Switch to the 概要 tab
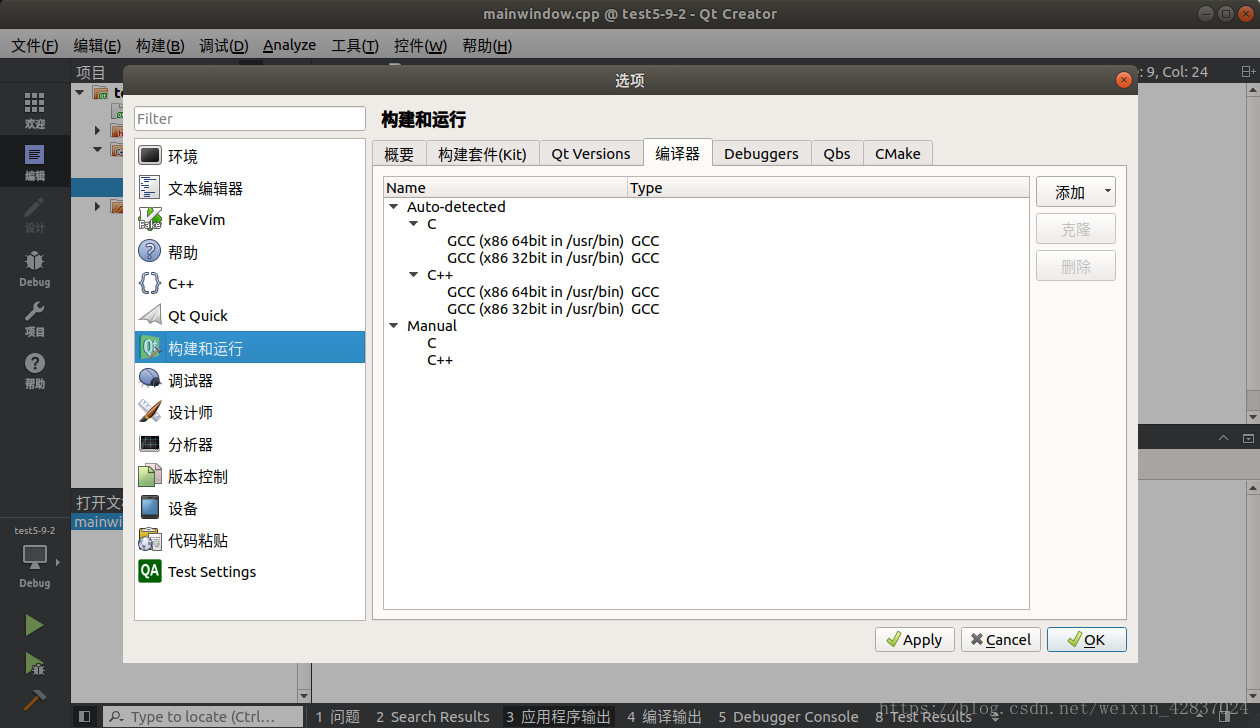1260x728 pixels. [x=399, y=154]
